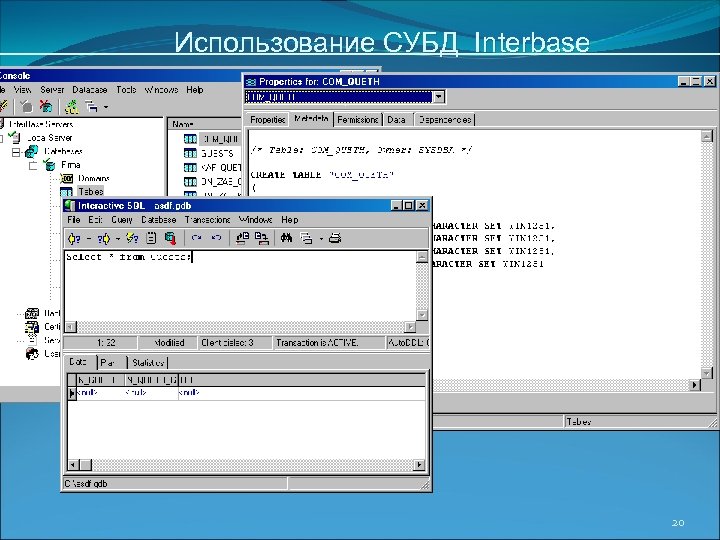Screen dimensions: 720x540
Task: Click the Fima database icon in the tree
Action: [x=49, y=164]
